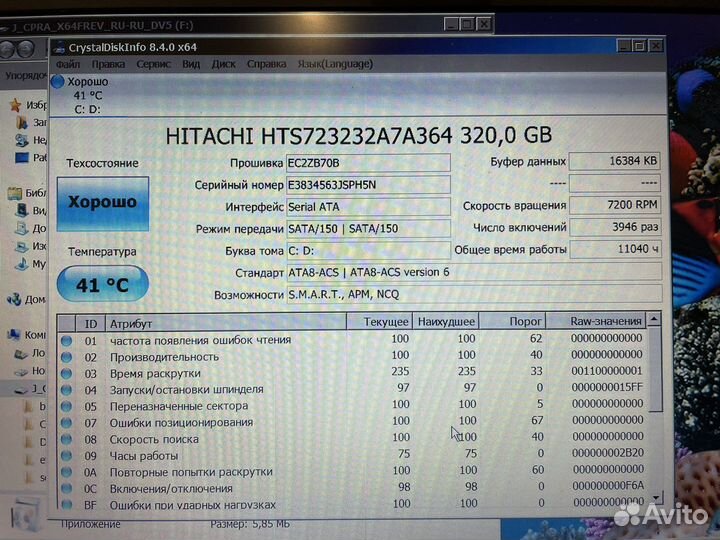Click the Стандарт ATA8-ACS field

[474, 272]
